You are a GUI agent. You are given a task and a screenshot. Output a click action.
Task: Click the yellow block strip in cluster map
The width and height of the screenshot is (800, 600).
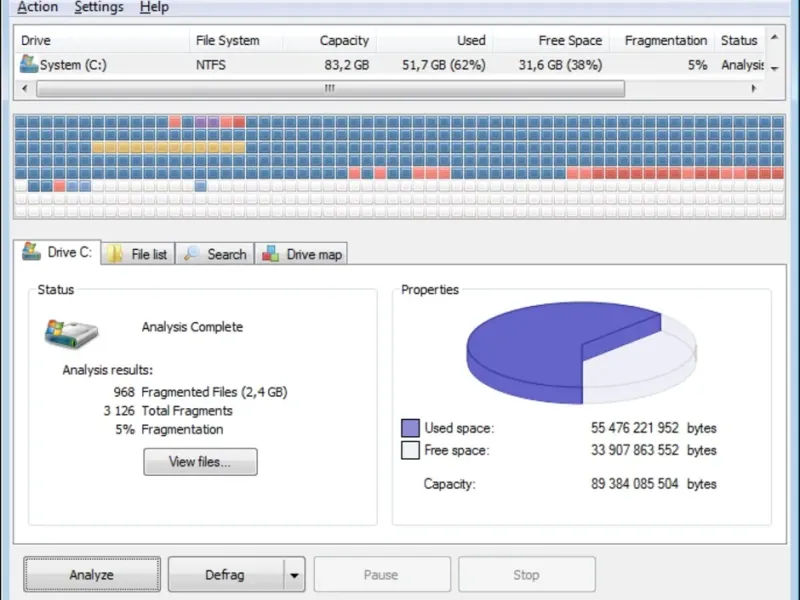point(168,148)
